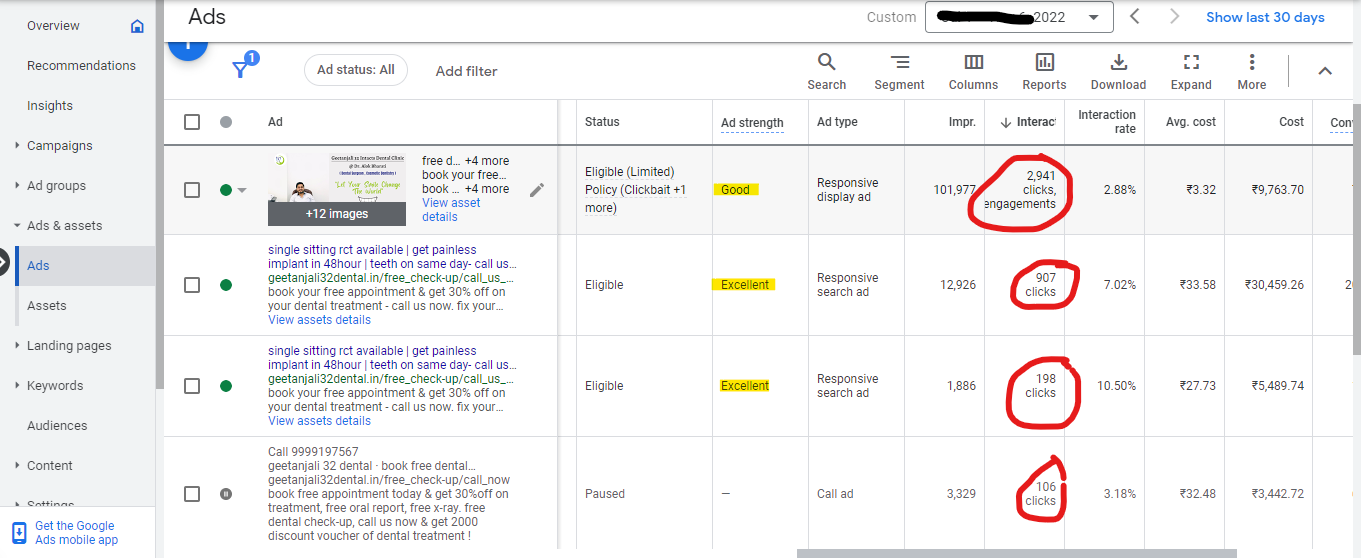The image size is (1361, 558).
Task: Toggle the select-all checkbox in table header
Action: click(x=192, y=122)
